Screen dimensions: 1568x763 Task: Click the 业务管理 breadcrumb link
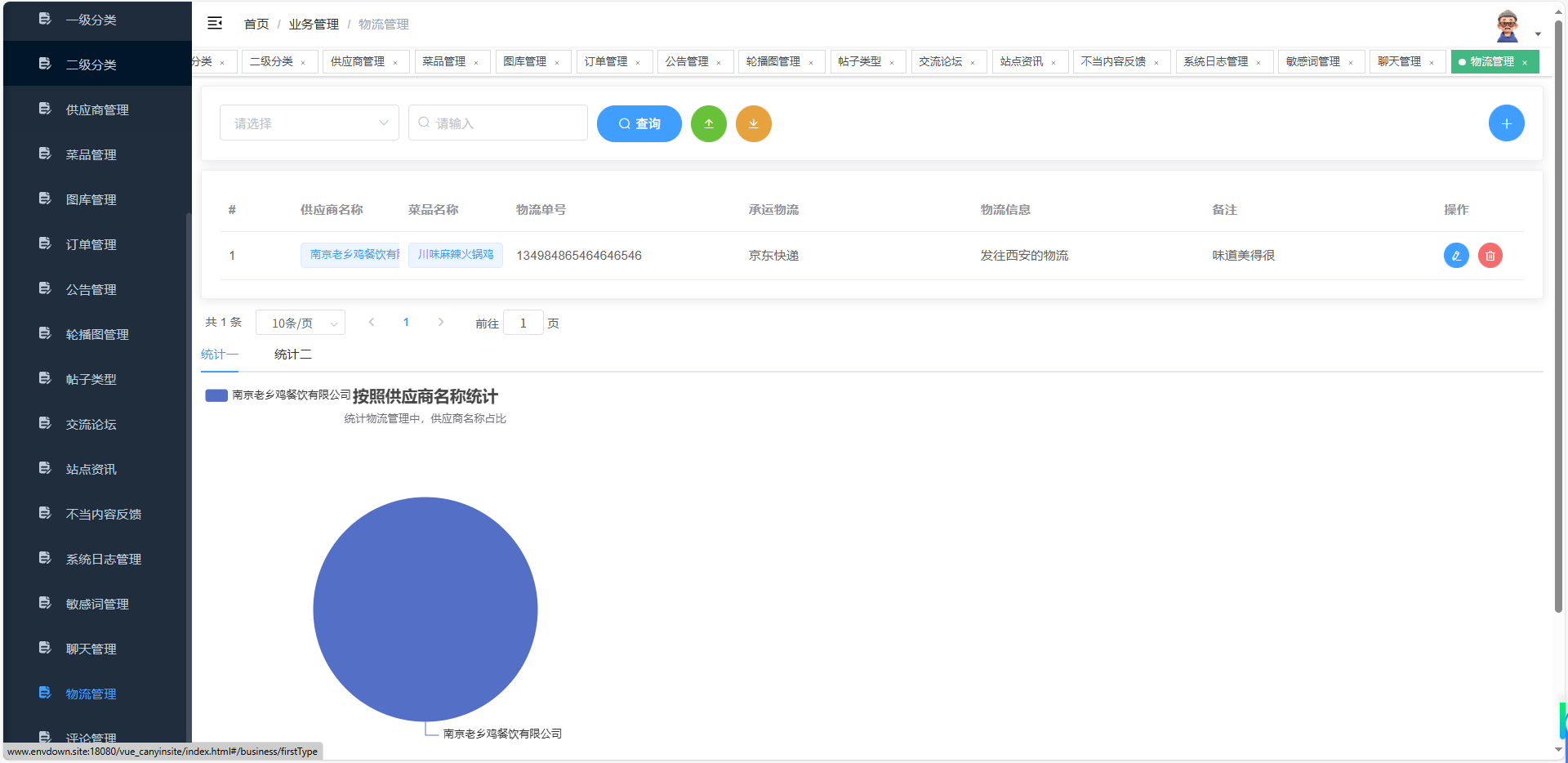coord(314,24)
